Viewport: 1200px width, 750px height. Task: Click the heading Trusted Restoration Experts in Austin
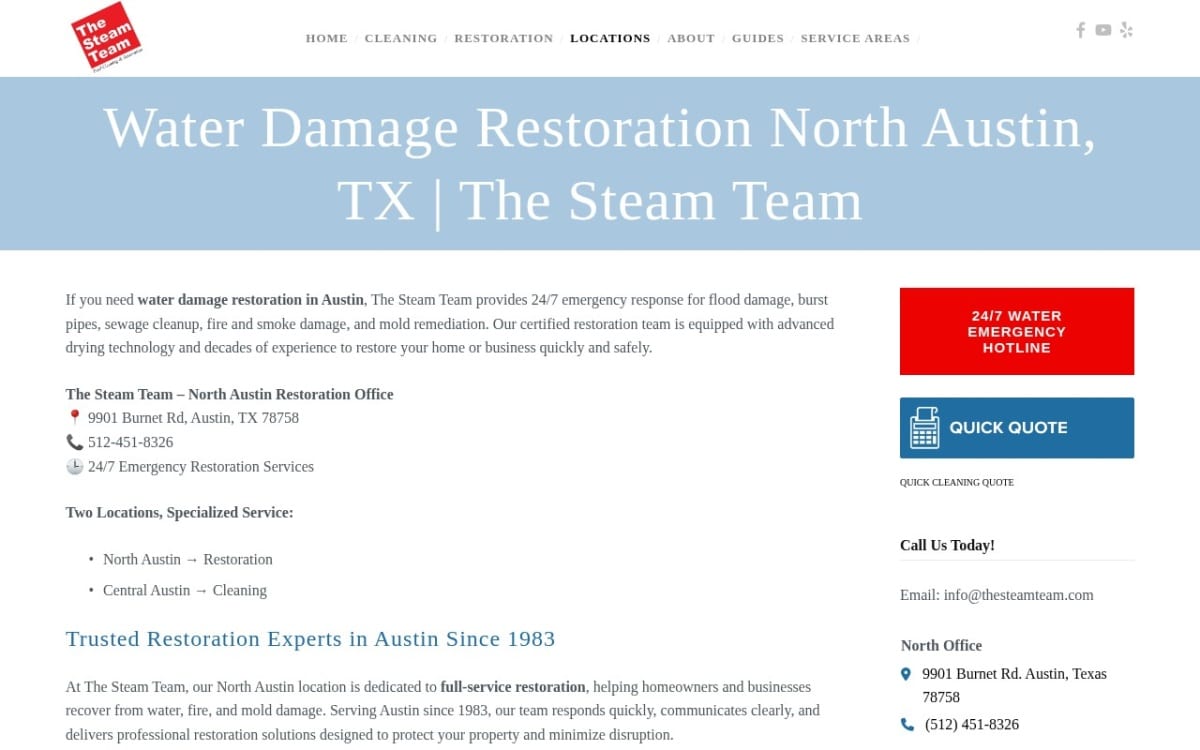tap(310, 639)
